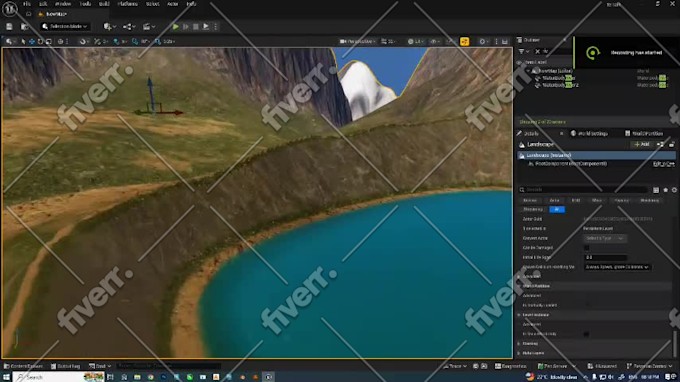The image size is (680, 382).
Task: Collapse the top-level map tree item
Action: point(529,71)
